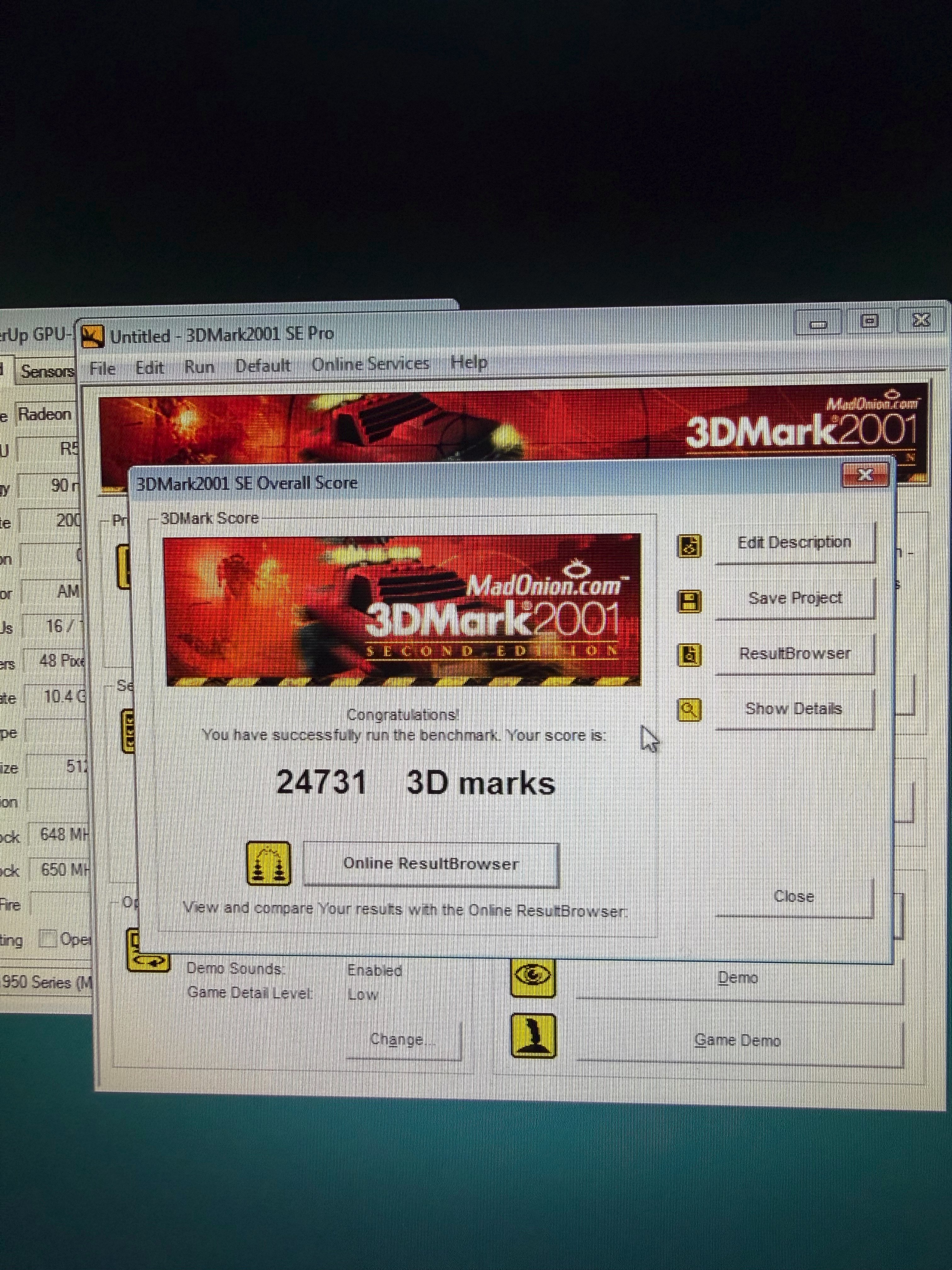This screenshot has height=1270, width=952.
Task: Toggle the OpenCL checkbox in GPU-Z
Action: click(x=47, y=939)
